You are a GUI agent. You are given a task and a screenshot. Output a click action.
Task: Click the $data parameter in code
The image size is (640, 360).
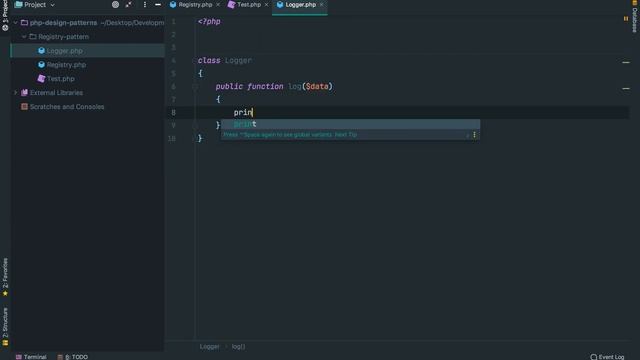[x=317, y=87]
